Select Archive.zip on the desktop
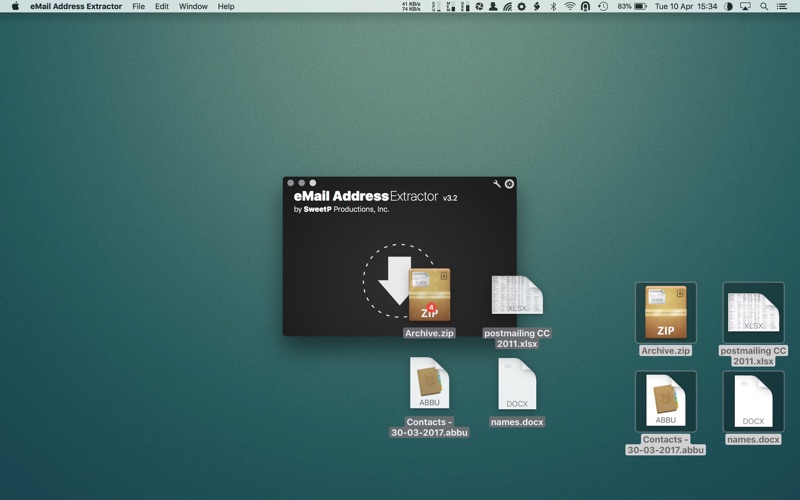 click(x=666, y=312)
